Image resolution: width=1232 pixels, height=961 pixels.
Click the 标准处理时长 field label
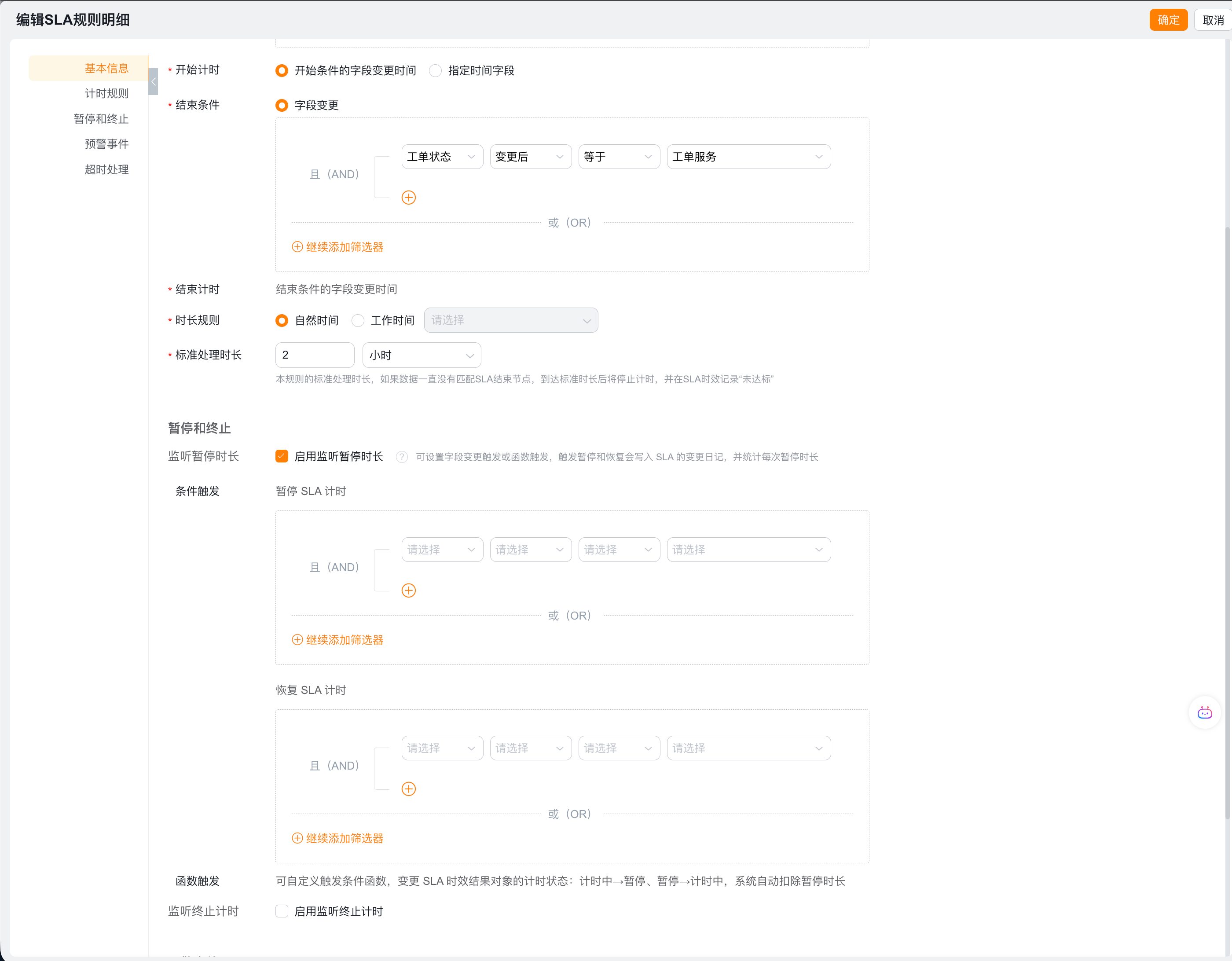208,355
